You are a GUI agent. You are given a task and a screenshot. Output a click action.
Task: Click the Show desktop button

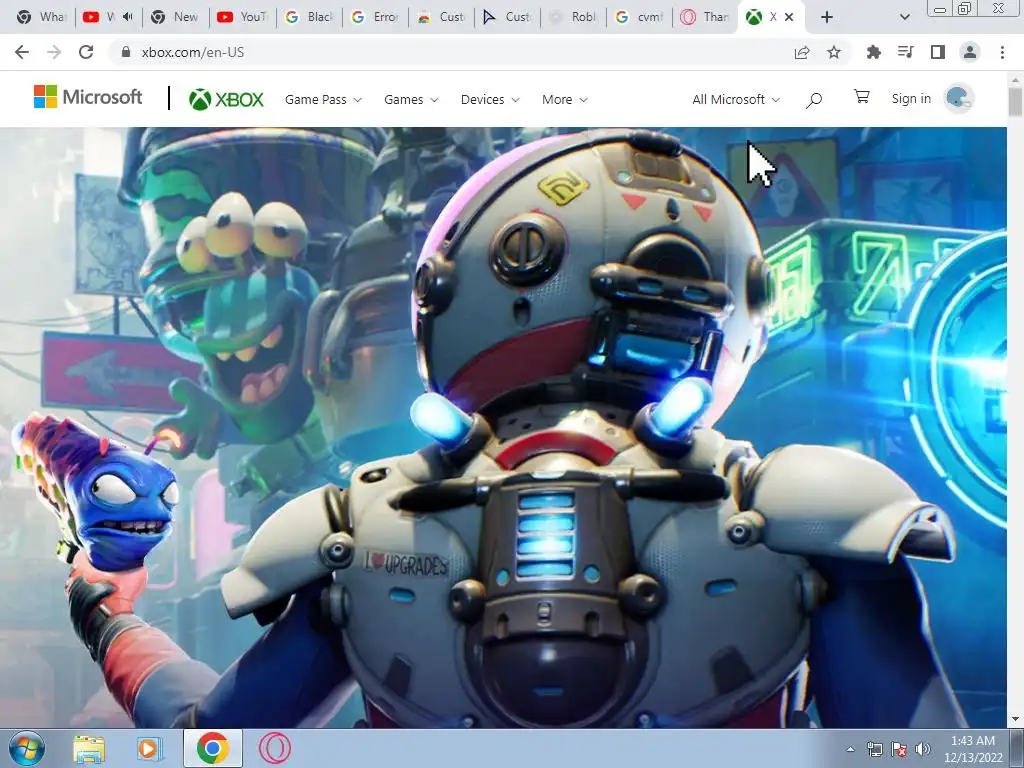pos(1017,748)
